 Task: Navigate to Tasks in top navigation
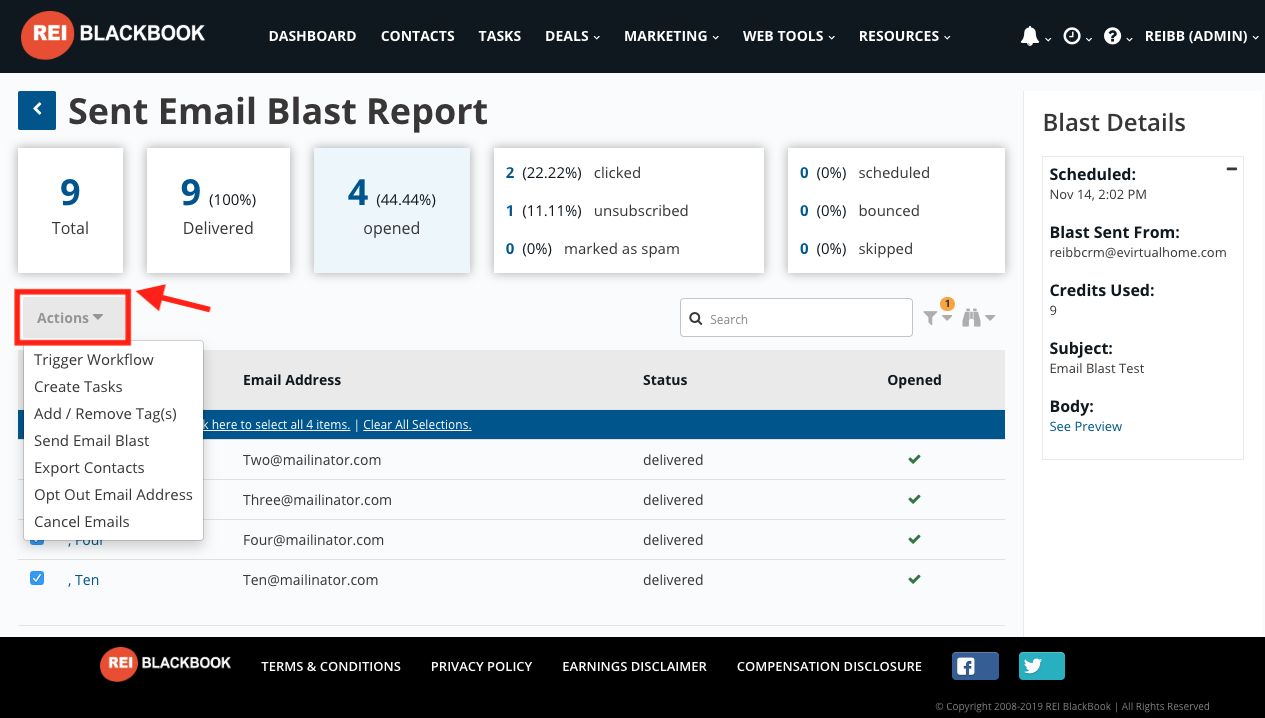coord(500,36)
